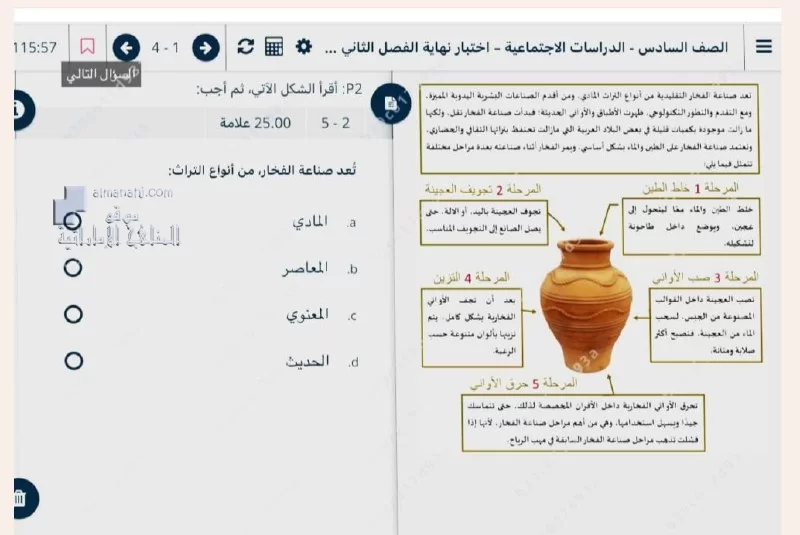Select answer c. المعنوي

tap(73, 314)
